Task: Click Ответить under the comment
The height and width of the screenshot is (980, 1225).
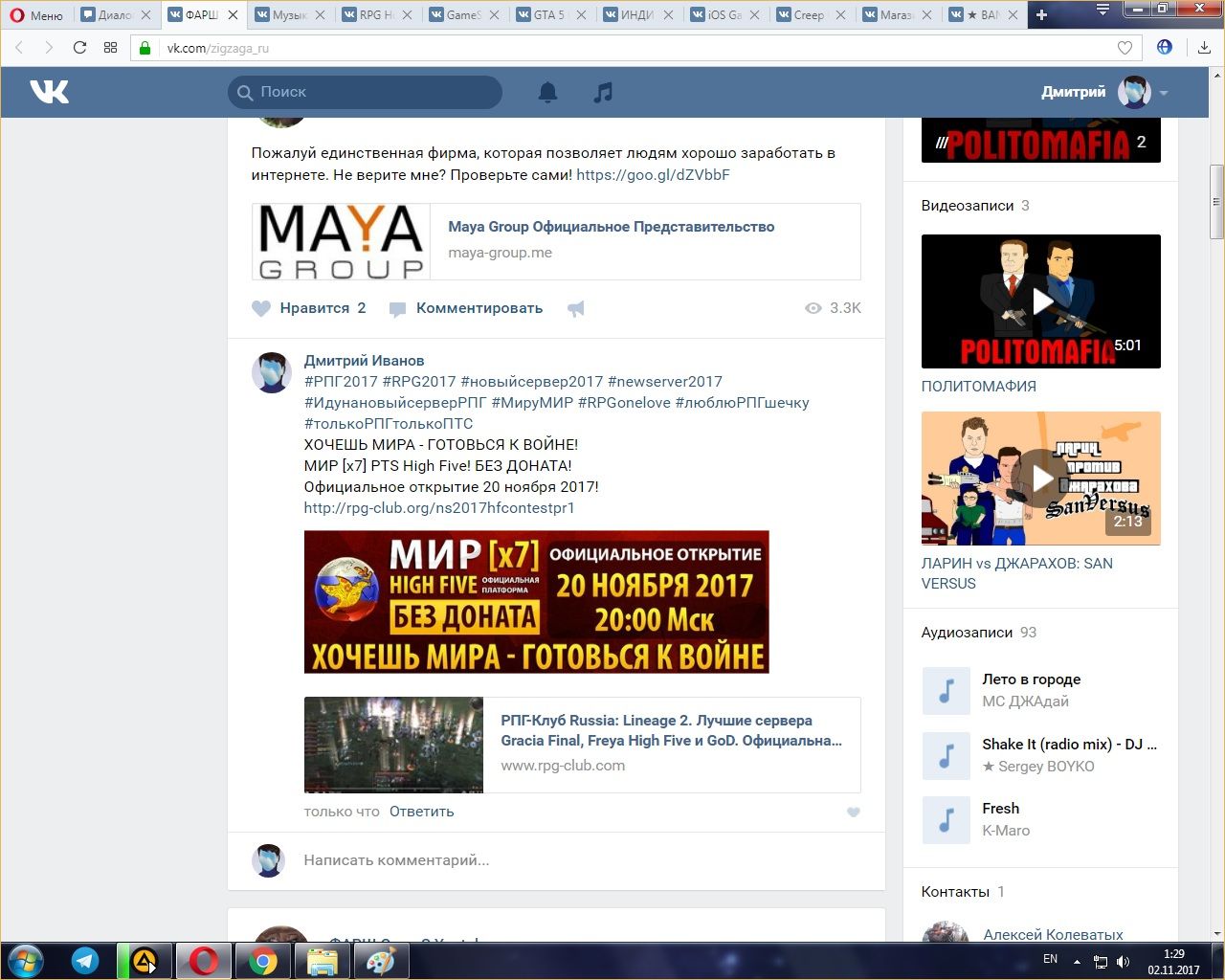Action: pyautogui.click(x=421, y=812)
